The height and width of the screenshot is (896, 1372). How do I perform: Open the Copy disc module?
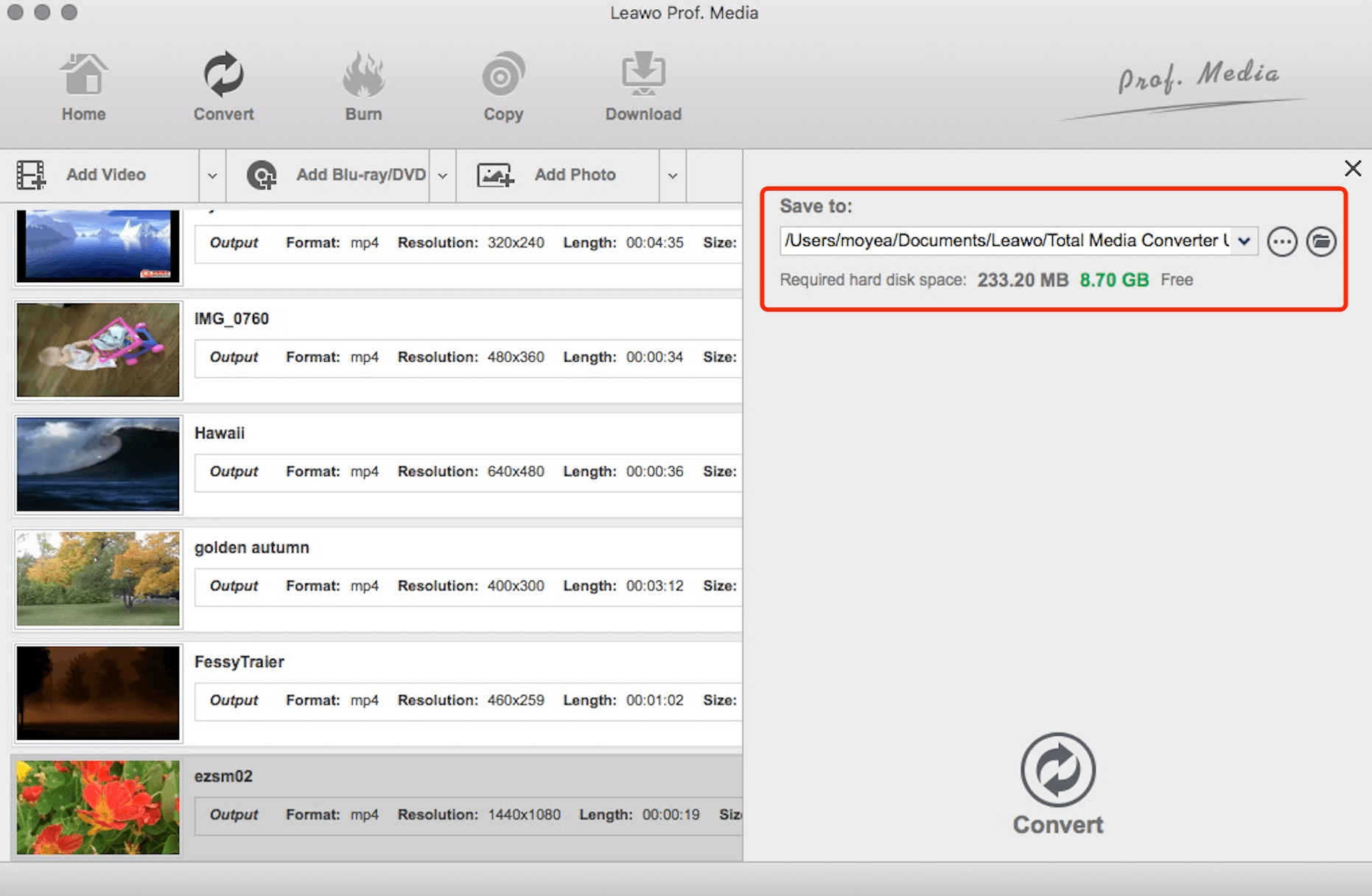(503, 86)
